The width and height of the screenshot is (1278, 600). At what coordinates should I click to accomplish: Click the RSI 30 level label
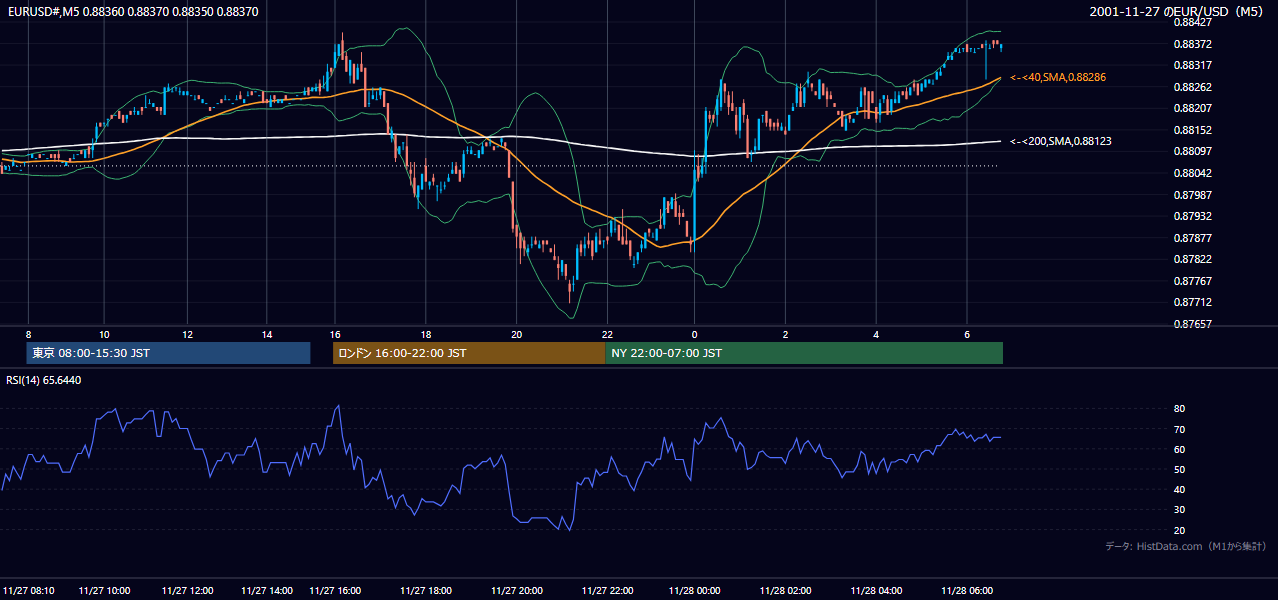coord(1179,510)
